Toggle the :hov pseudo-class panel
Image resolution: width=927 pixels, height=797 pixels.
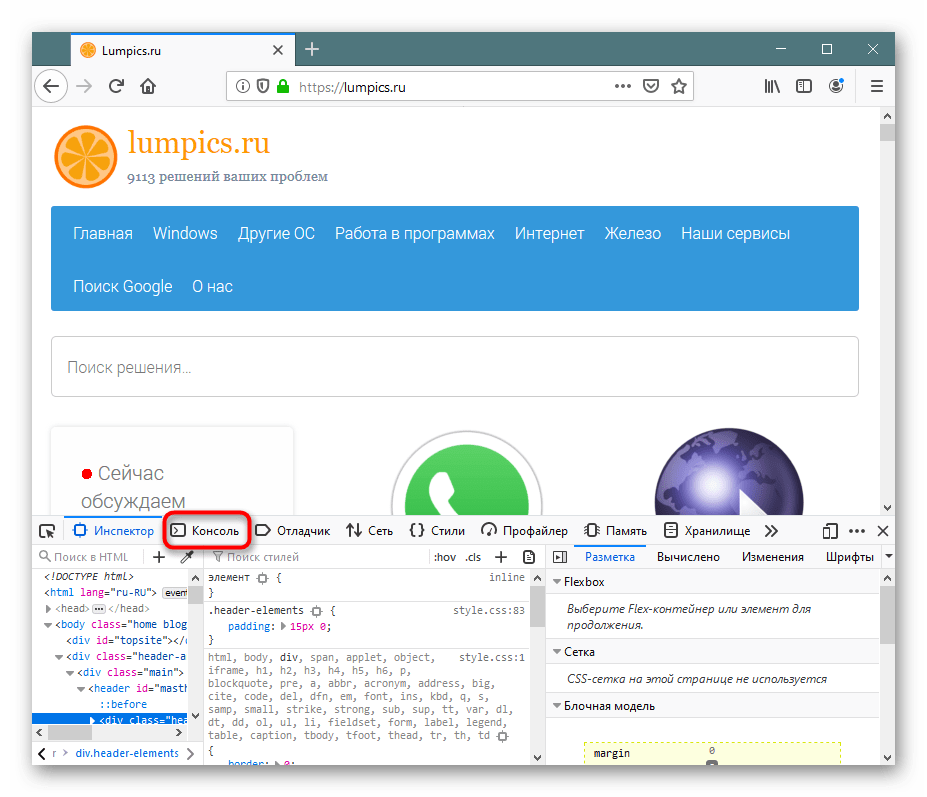click(x=444, y=557)
